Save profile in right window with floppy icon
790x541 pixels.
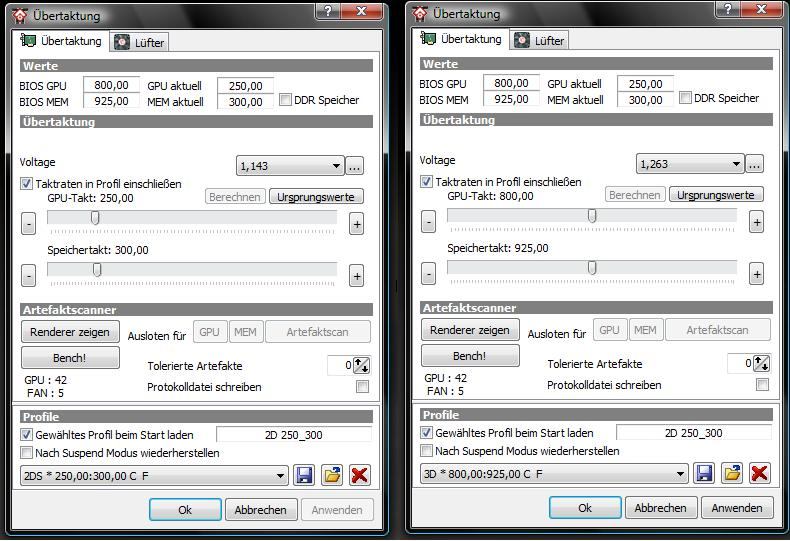704,473
